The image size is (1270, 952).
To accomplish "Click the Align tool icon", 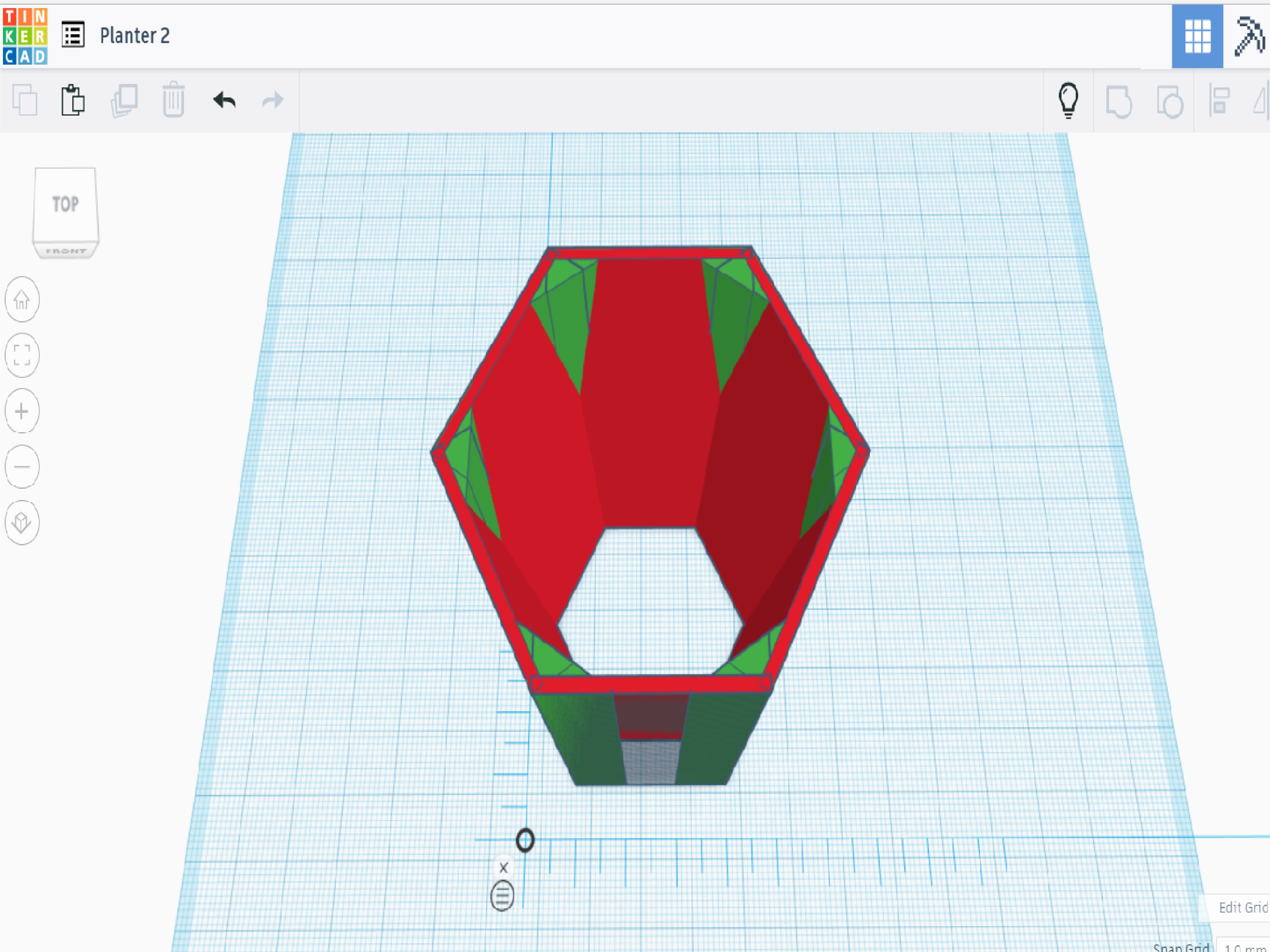I will point(1220,100).
